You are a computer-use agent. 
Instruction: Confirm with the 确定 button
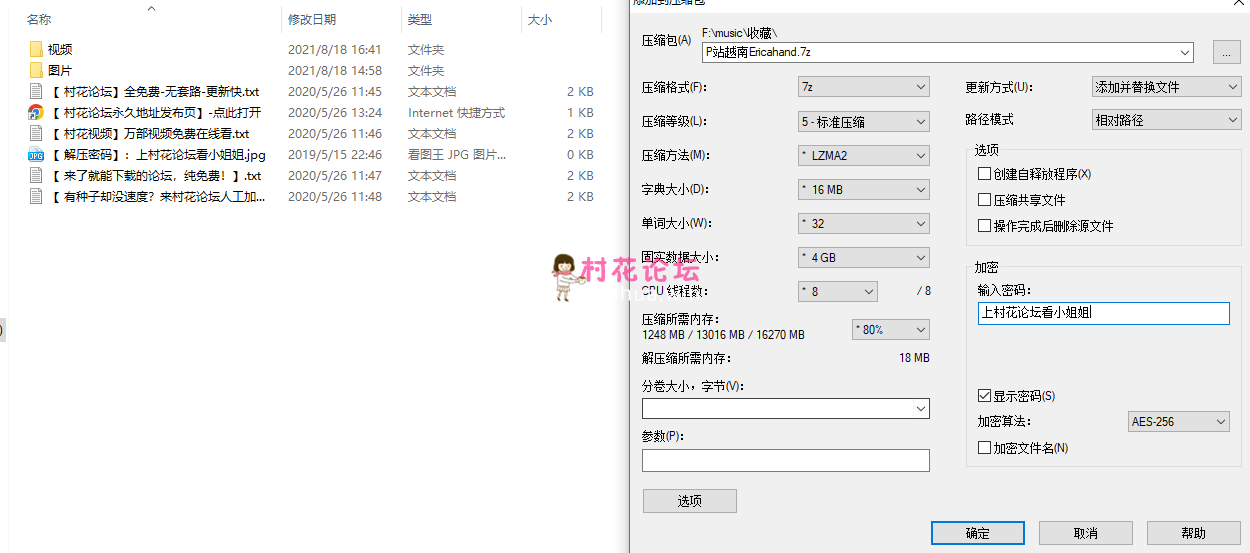(978, 533)
